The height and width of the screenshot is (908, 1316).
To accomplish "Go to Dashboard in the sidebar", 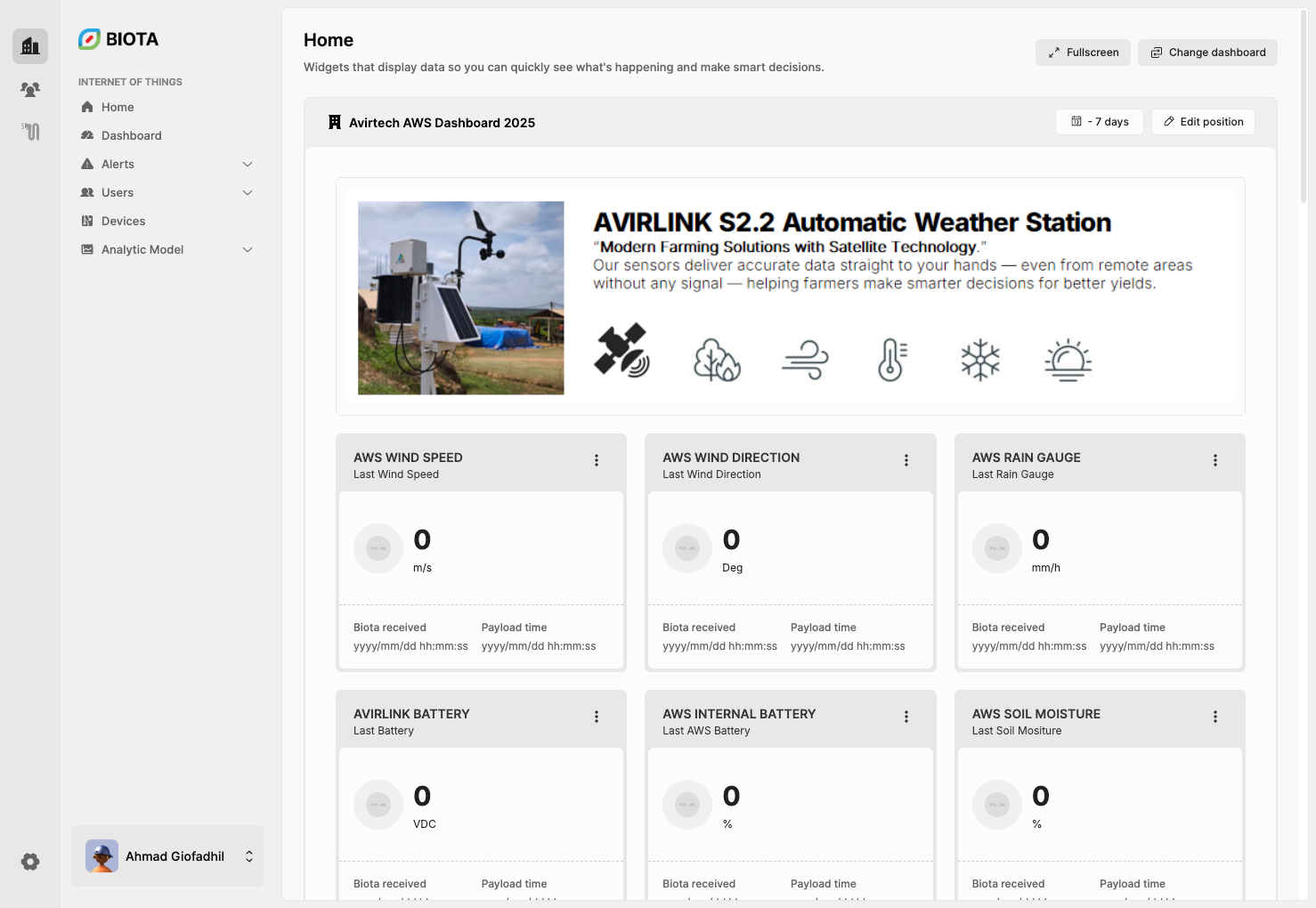I will [x=131, y=135].
